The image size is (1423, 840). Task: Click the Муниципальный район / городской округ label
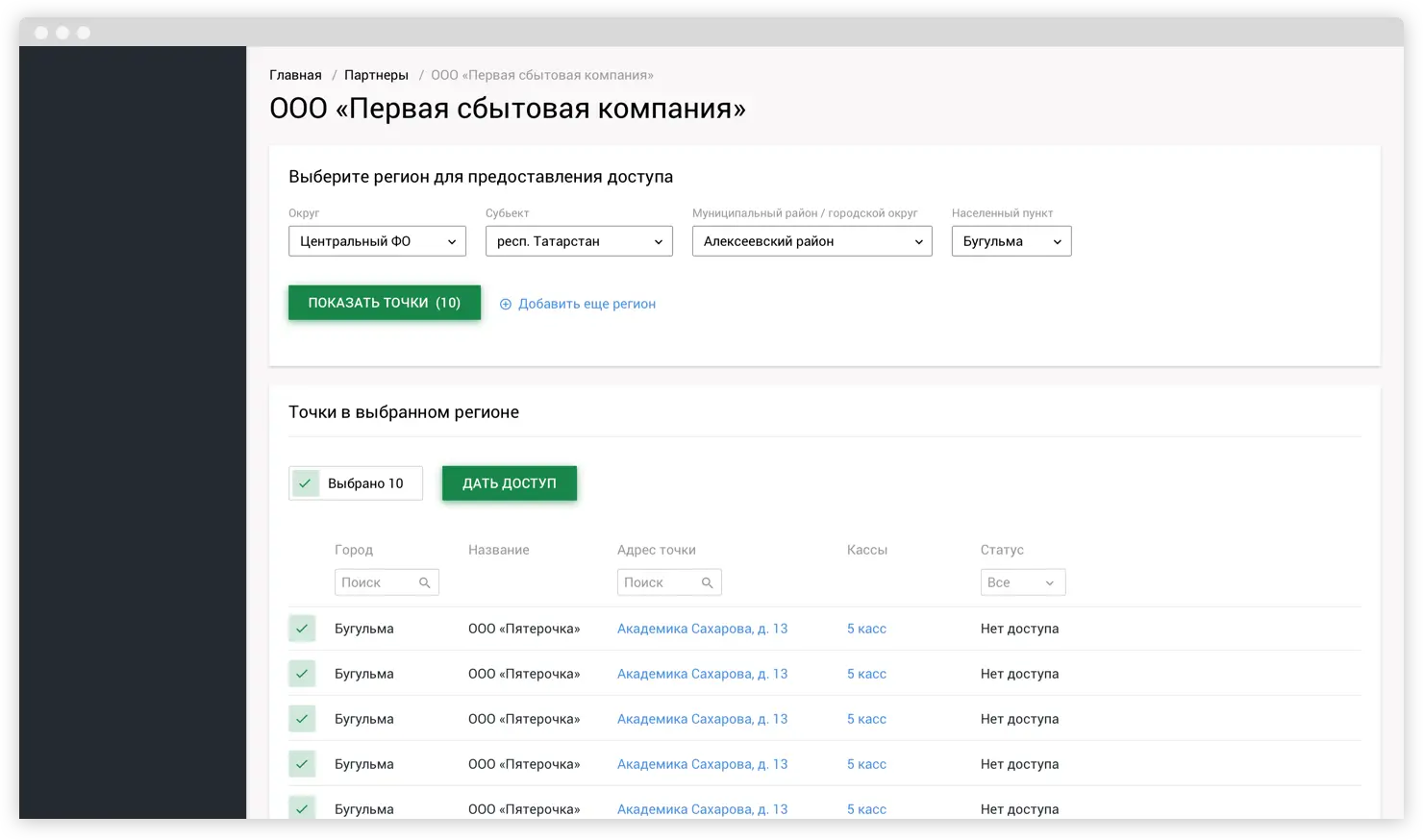click(x=805, y=213)
